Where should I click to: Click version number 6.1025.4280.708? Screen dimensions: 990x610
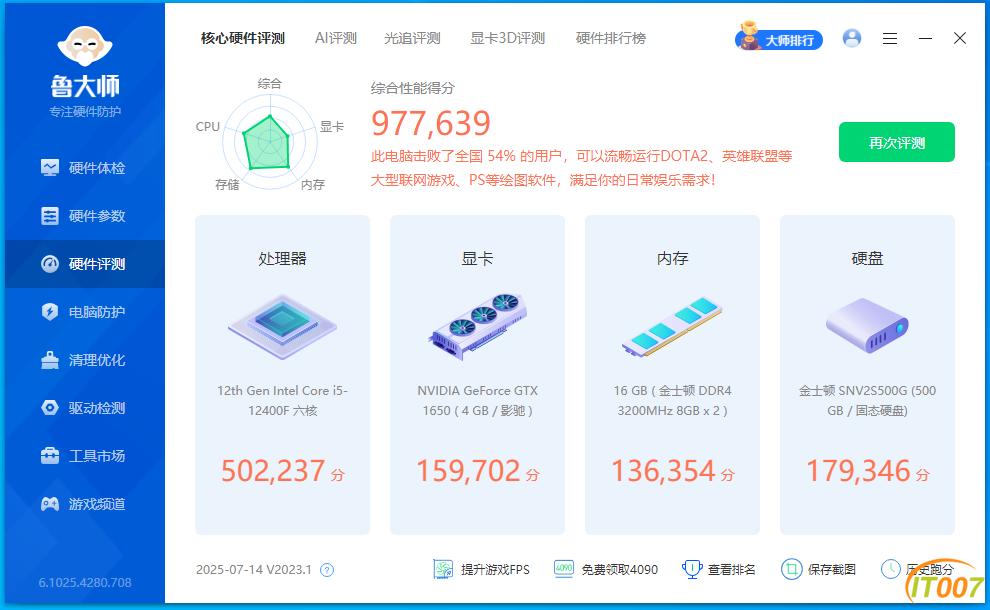point(85,582)
